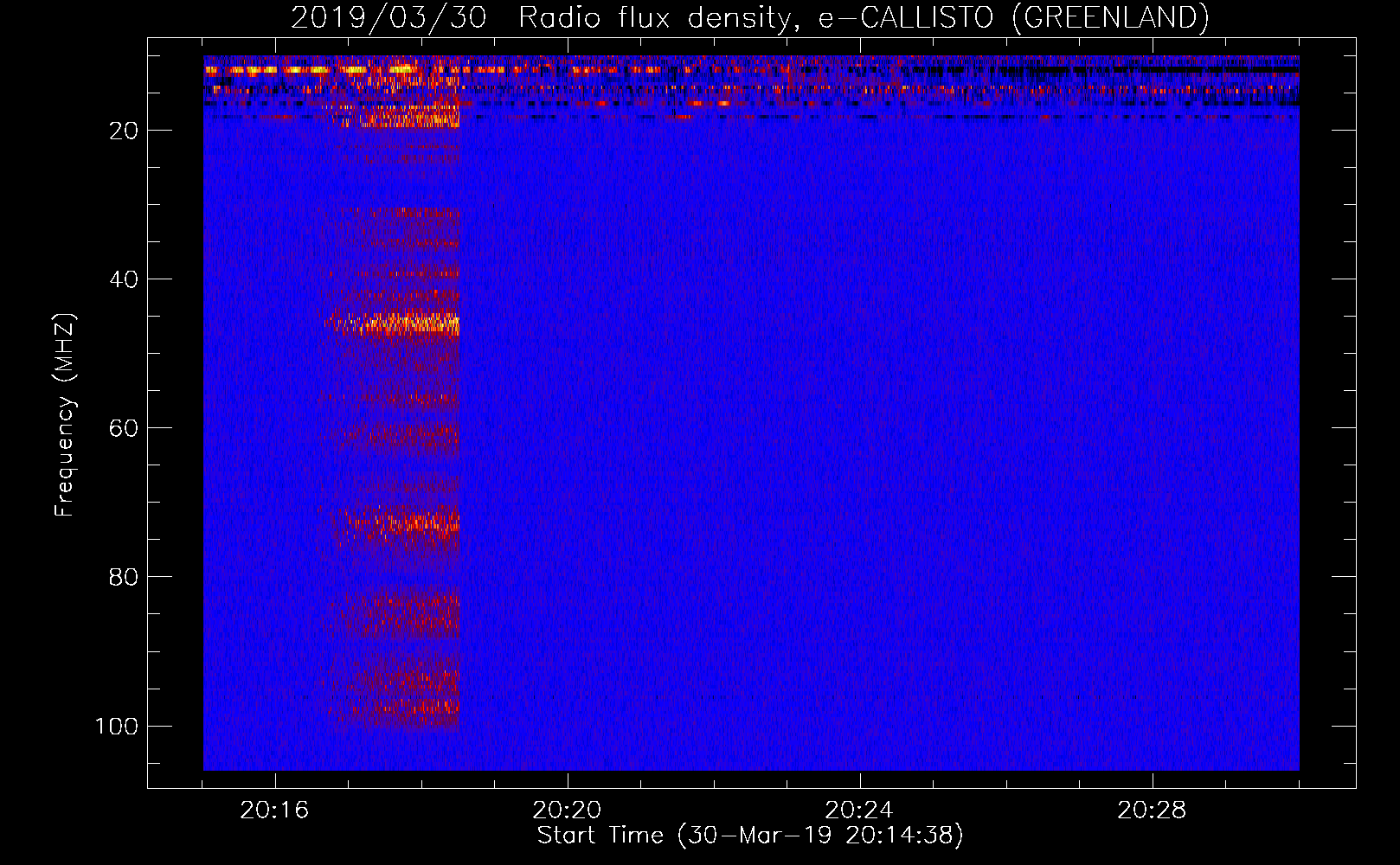Click the 'Start Time (30-Mar-19 20:14:38)' label
The image size is (1400, 865).
click(750, 836)
